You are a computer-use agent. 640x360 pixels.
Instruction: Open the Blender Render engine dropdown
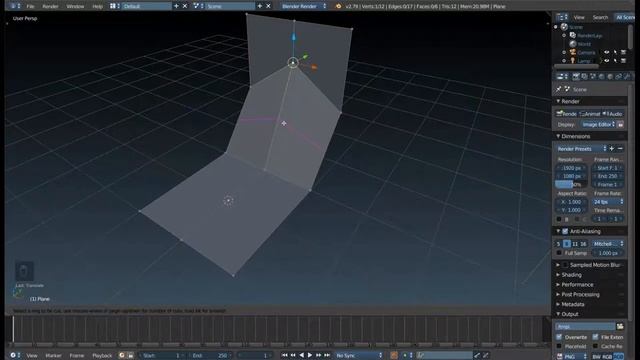pos(304,6)
